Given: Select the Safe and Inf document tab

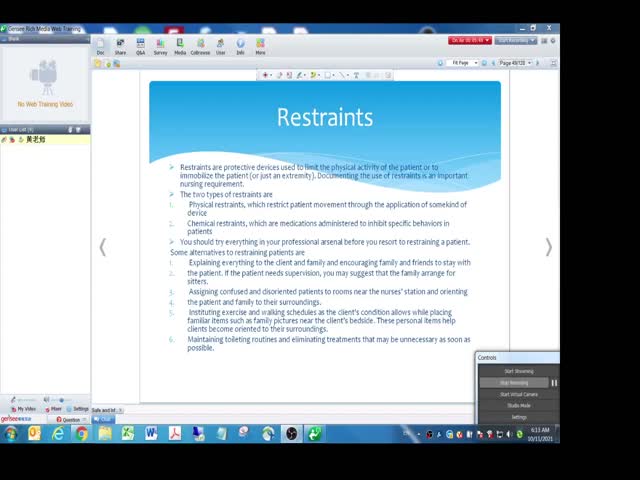Looking at the screenshot, I should click(x=107, y=410).
